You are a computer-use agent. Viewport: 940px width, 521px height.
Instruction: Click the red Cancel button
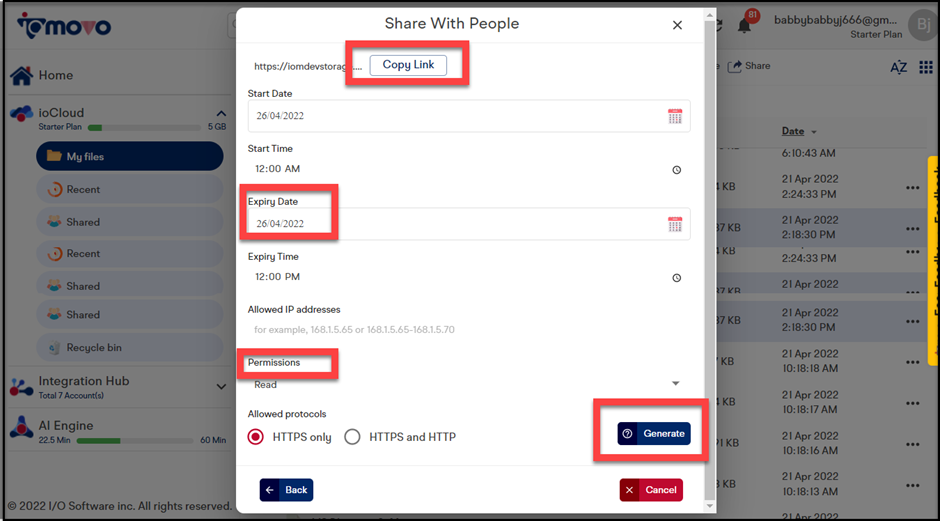click(x=651, y=490)
